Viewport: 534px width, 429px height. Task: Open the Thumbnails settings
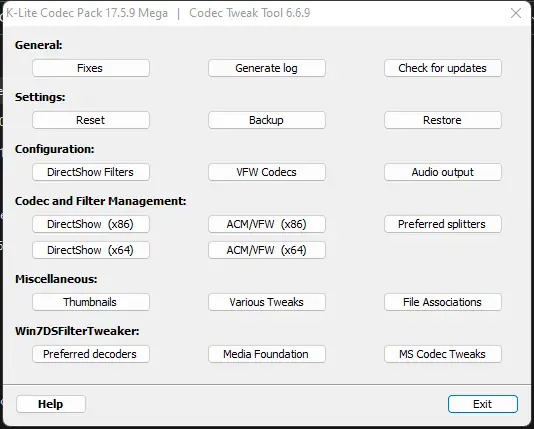pos(91,302)
